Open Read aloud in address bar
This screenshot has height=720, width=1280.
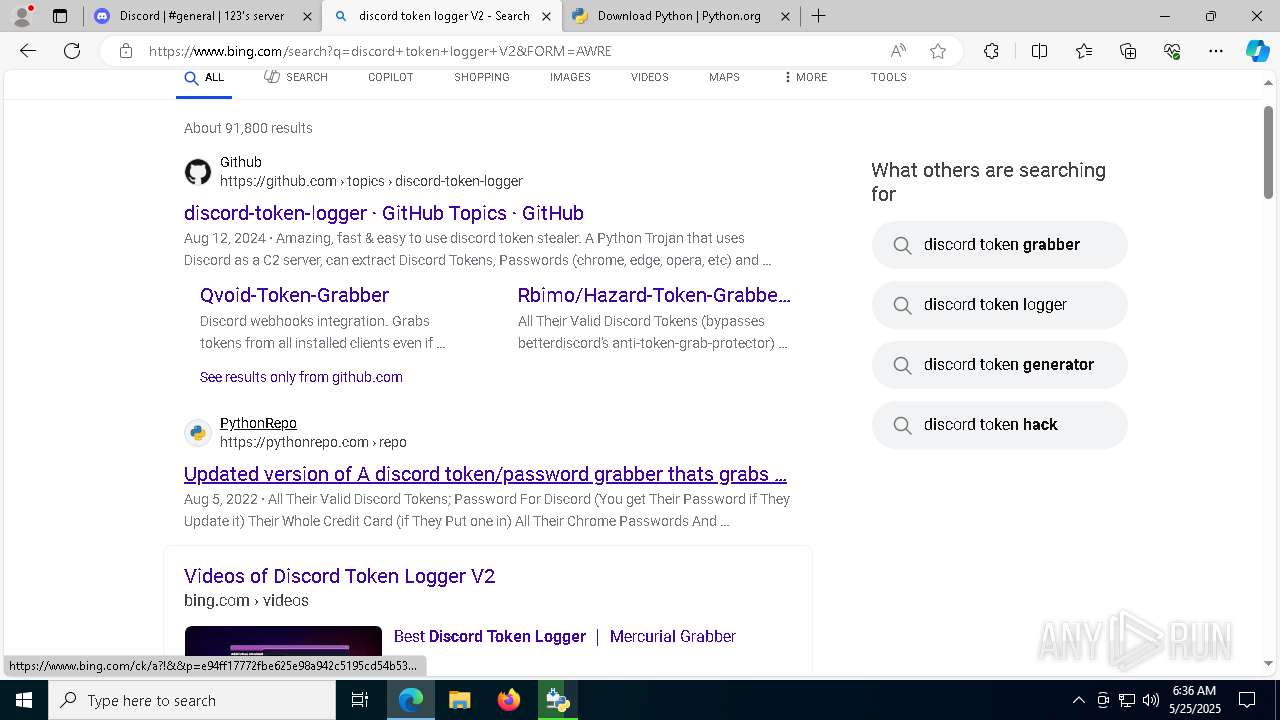click(x=898, y=51)
